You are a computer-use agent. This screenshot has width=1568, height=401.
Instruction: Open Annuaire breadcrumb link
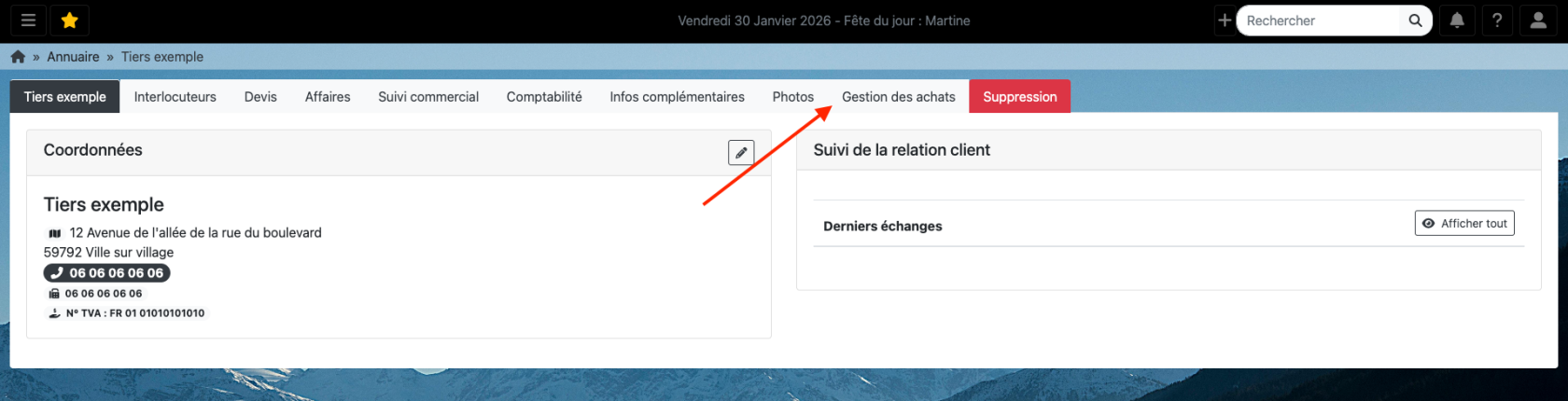coord(73,57)
